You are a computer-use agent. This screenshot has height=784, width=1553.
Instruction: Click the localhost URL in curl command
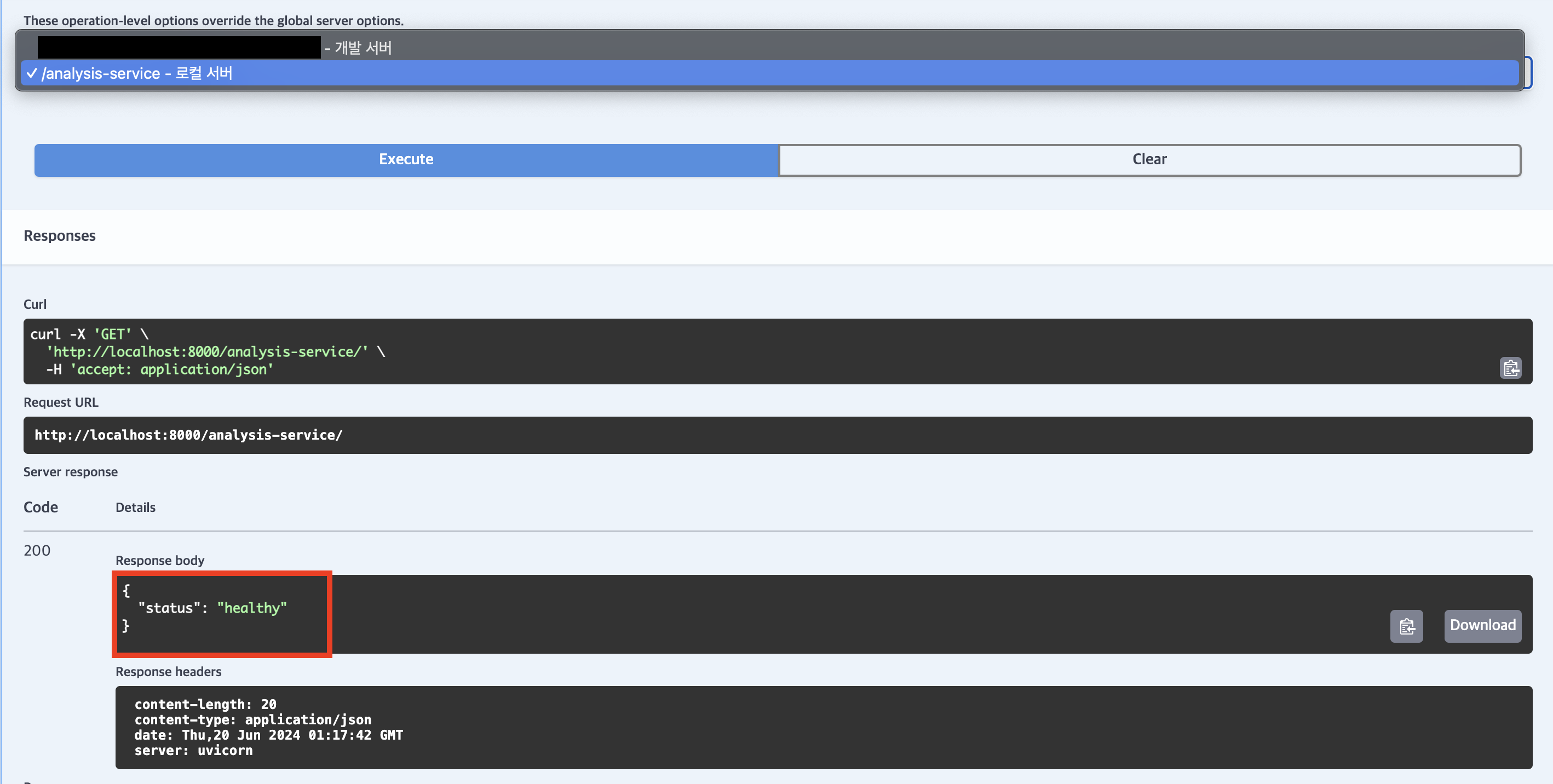tap(208, 351)
